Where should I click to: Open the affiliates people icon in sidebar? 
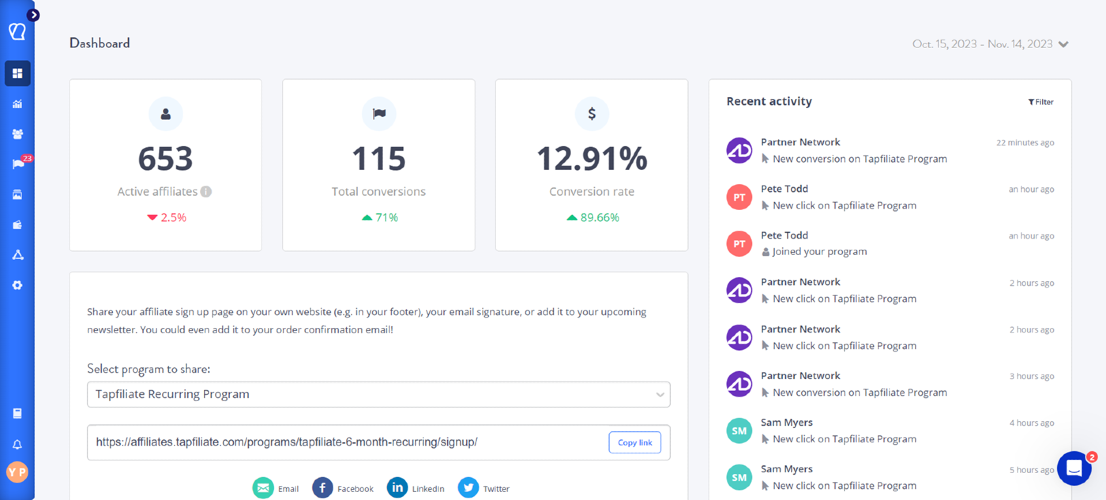[x=18, y=134]
